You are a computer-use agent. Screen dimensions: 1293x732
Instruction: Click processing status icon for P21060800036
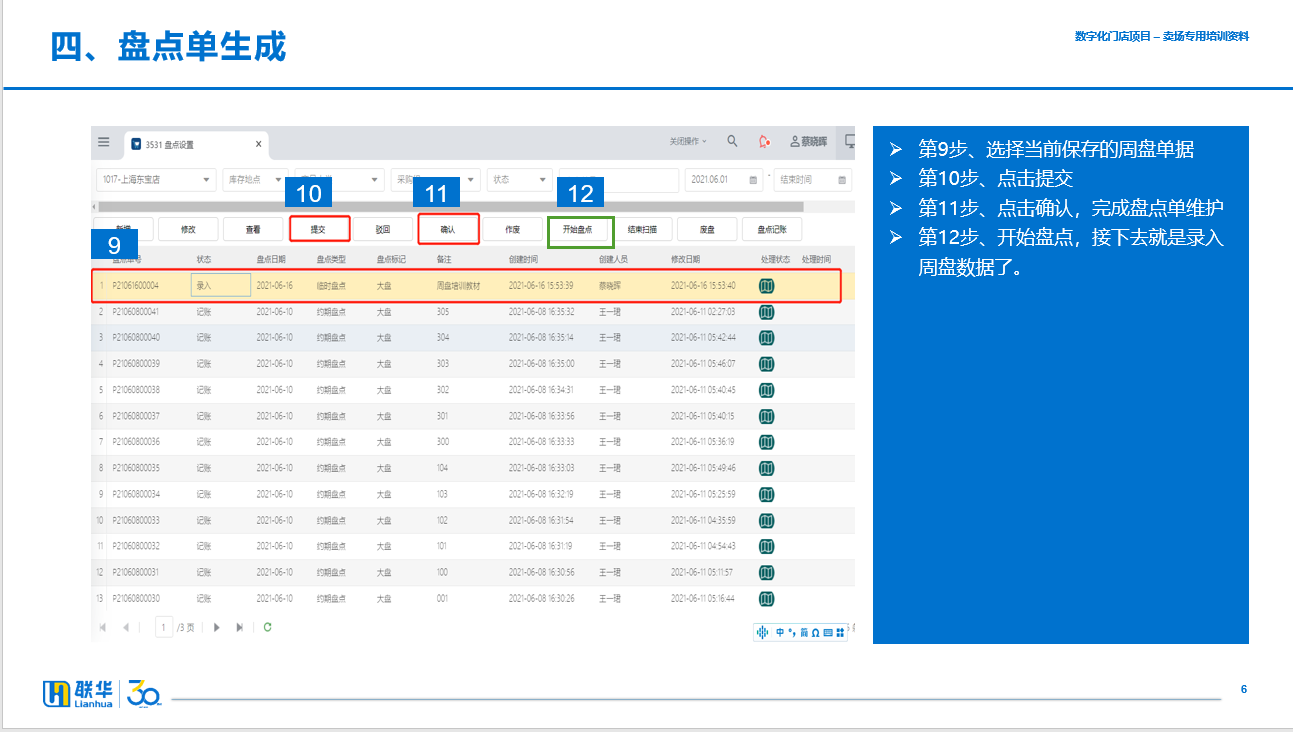coord(767,442)
